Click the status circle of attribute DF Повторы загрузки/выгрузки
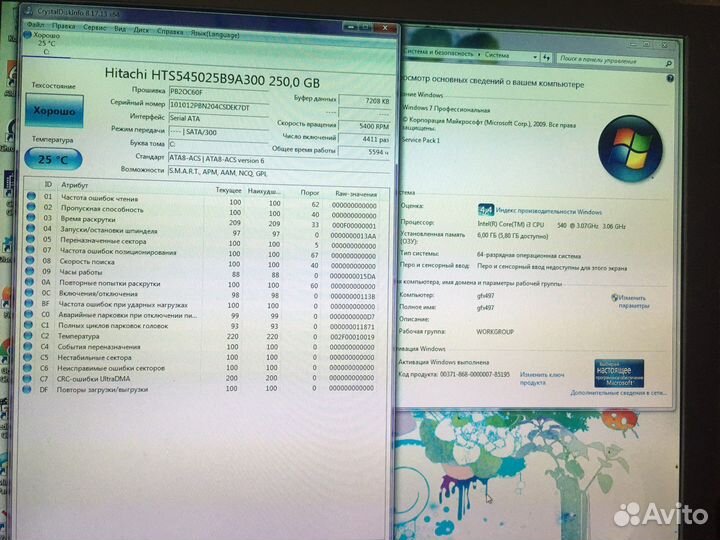Screen dimensions: 720x540 (x=27, y=389)
